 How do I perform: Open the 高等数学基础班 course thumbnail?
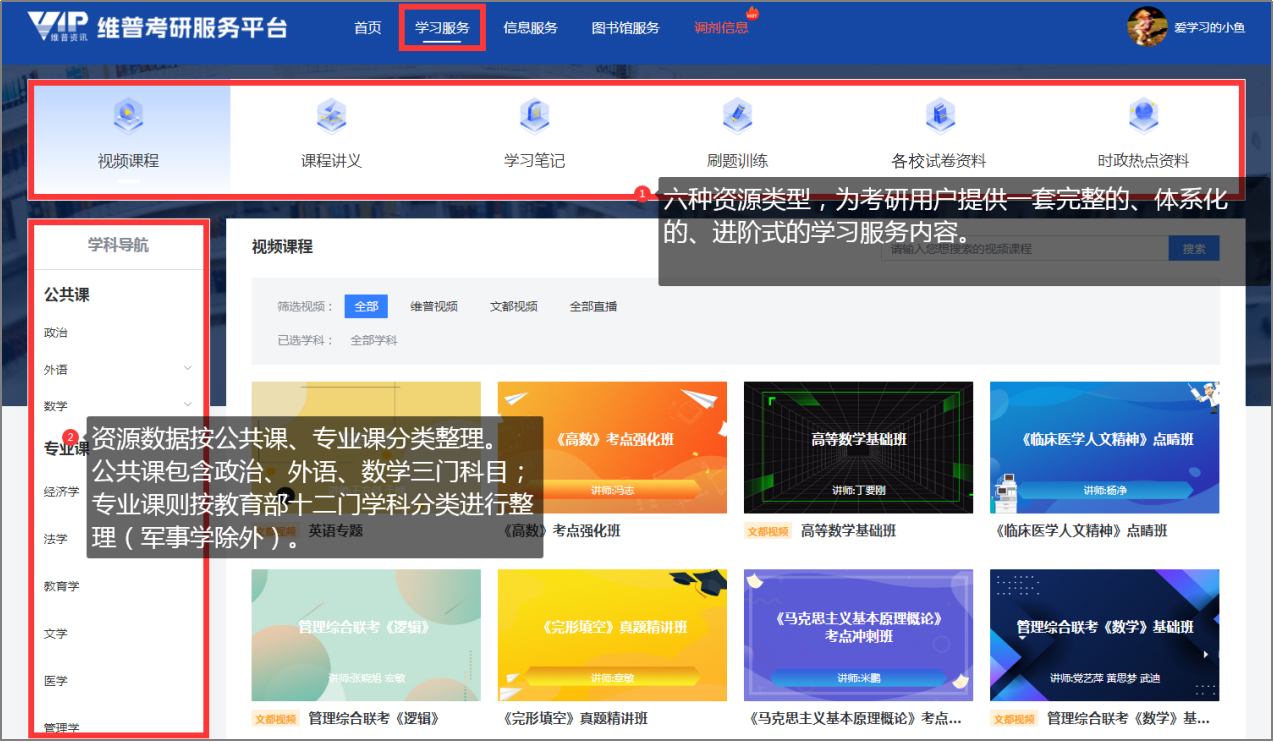[858, 447]
